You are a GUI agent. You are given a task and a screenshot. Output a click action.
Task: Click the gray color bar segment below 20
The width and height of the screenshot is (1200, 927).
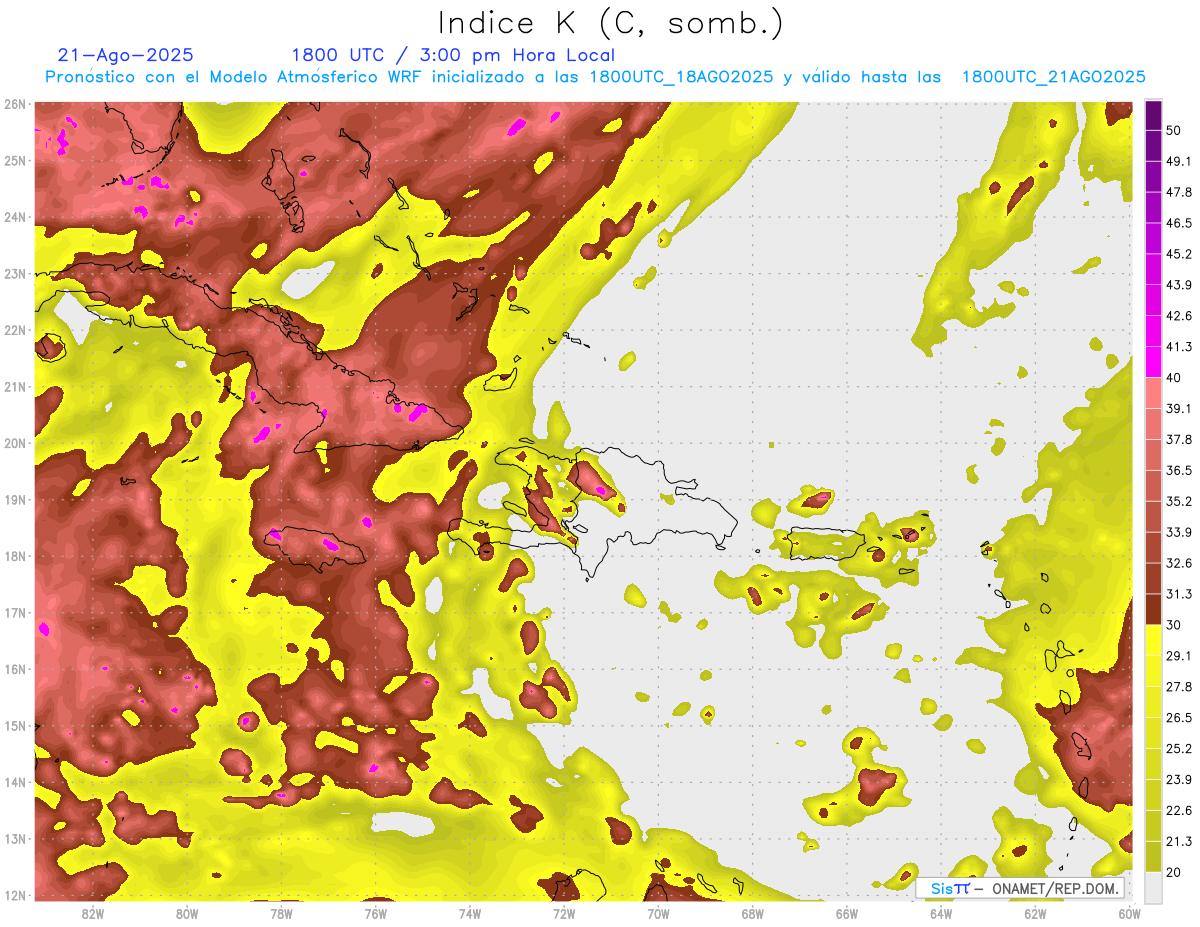pyautogui.click(x=1154, y=886)
